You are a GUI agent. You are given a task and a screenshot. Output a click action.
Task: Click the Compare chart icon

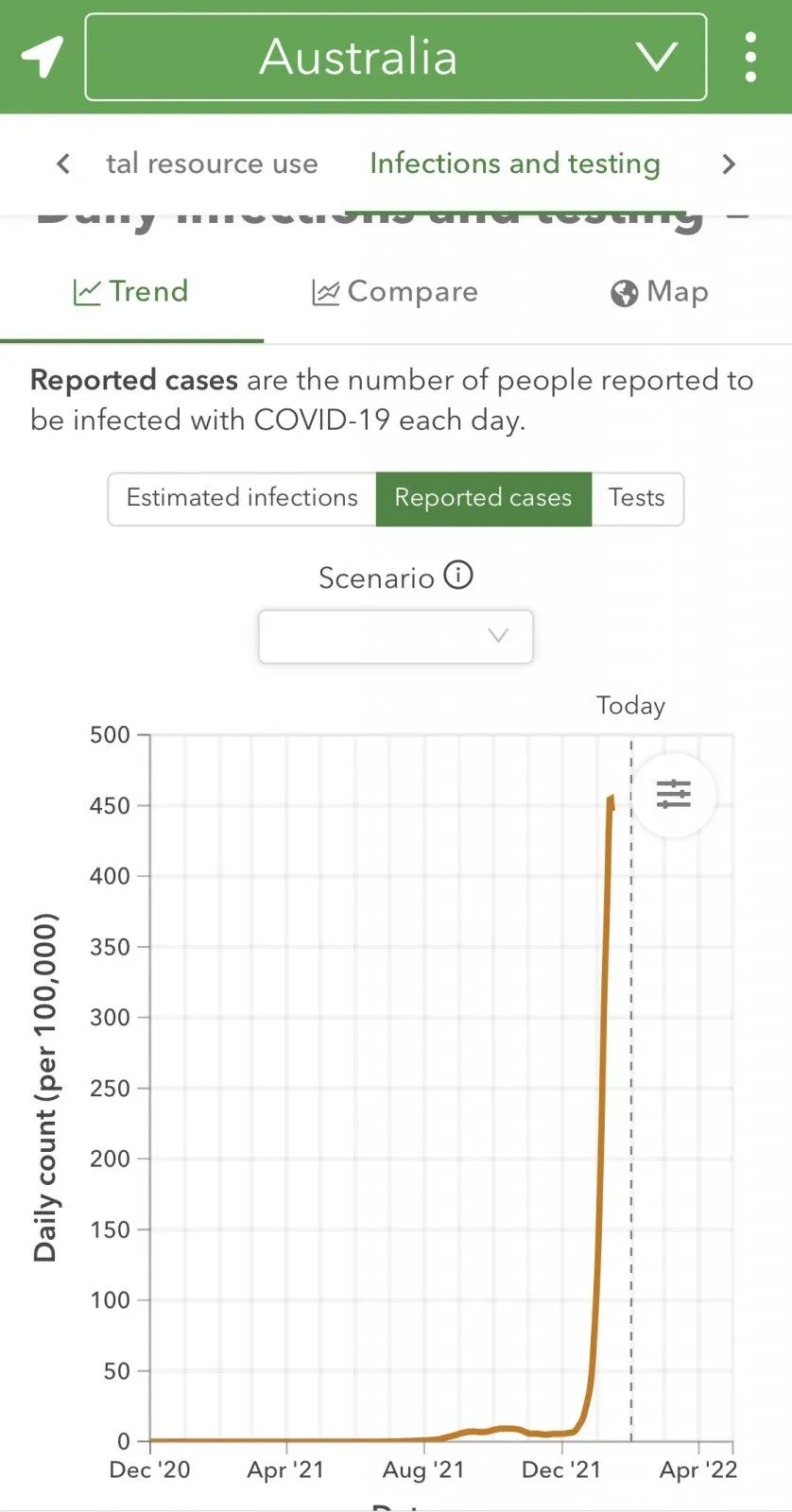click(x=325, y=293)
